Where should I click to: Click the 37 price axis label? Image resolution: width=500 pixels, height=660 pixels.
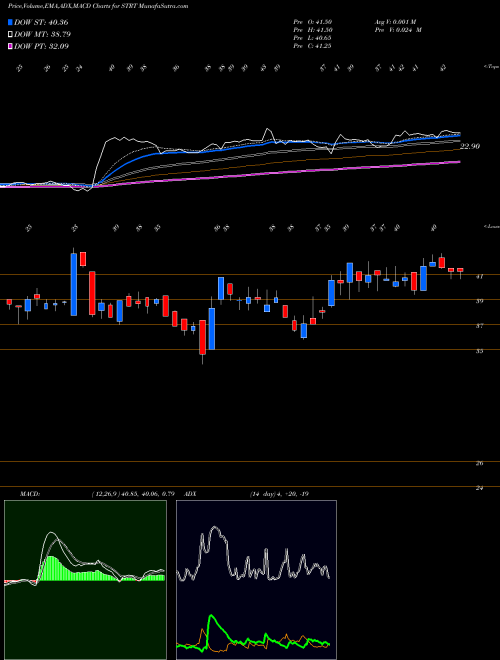pyautogui.click(x=480, y=326)
